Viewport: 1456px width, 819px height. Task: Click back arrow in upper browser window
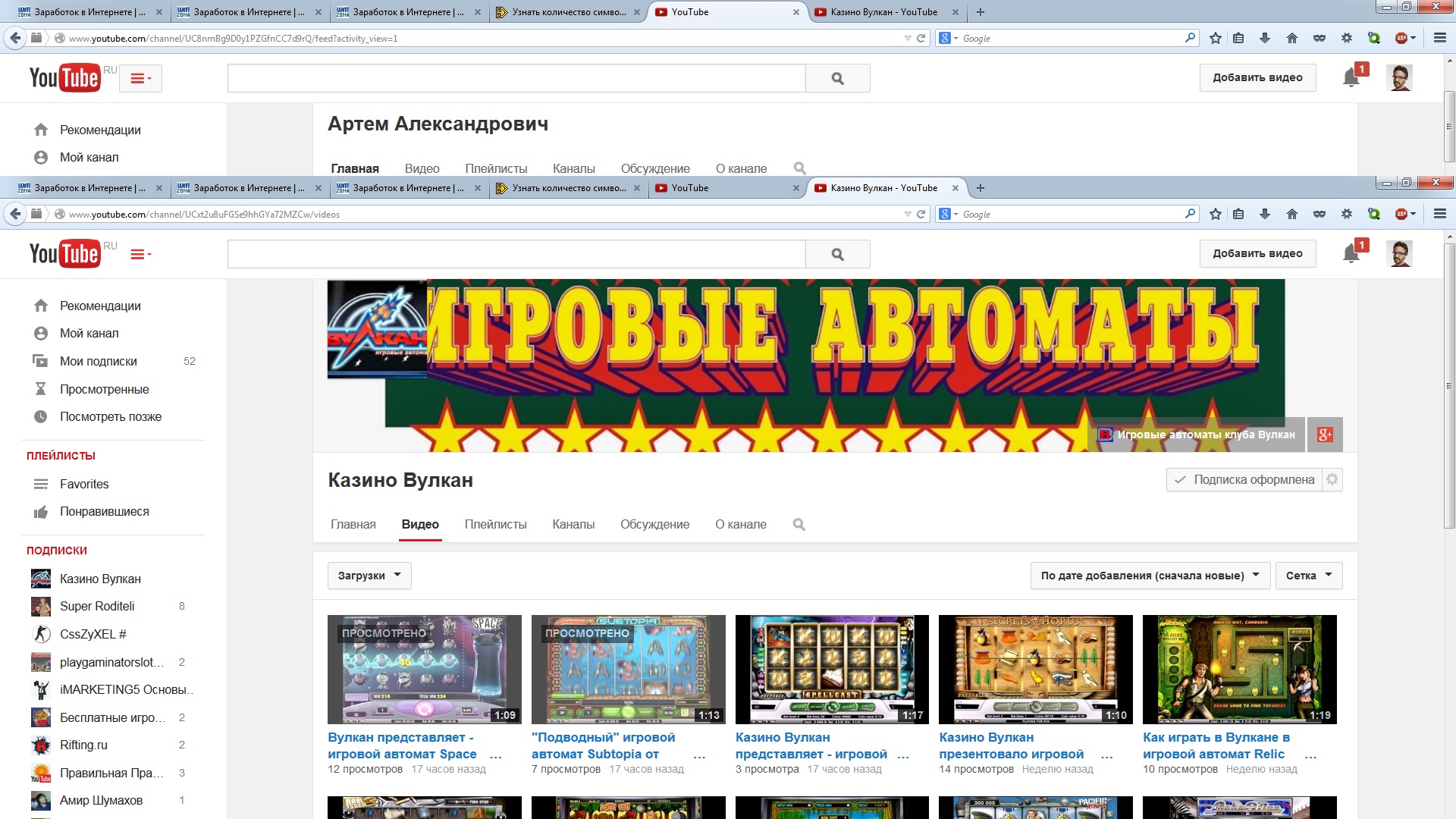[x=15, y=38]
